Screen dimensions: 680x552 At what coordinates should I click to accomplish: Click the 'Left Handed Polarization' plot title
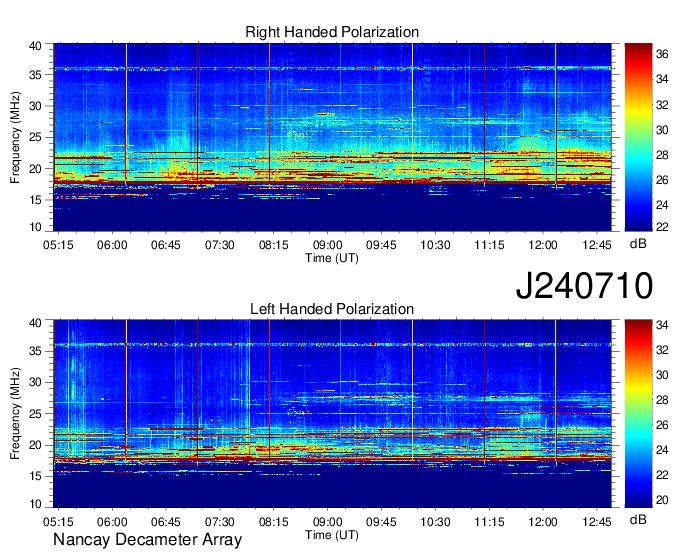click(332, 309)
